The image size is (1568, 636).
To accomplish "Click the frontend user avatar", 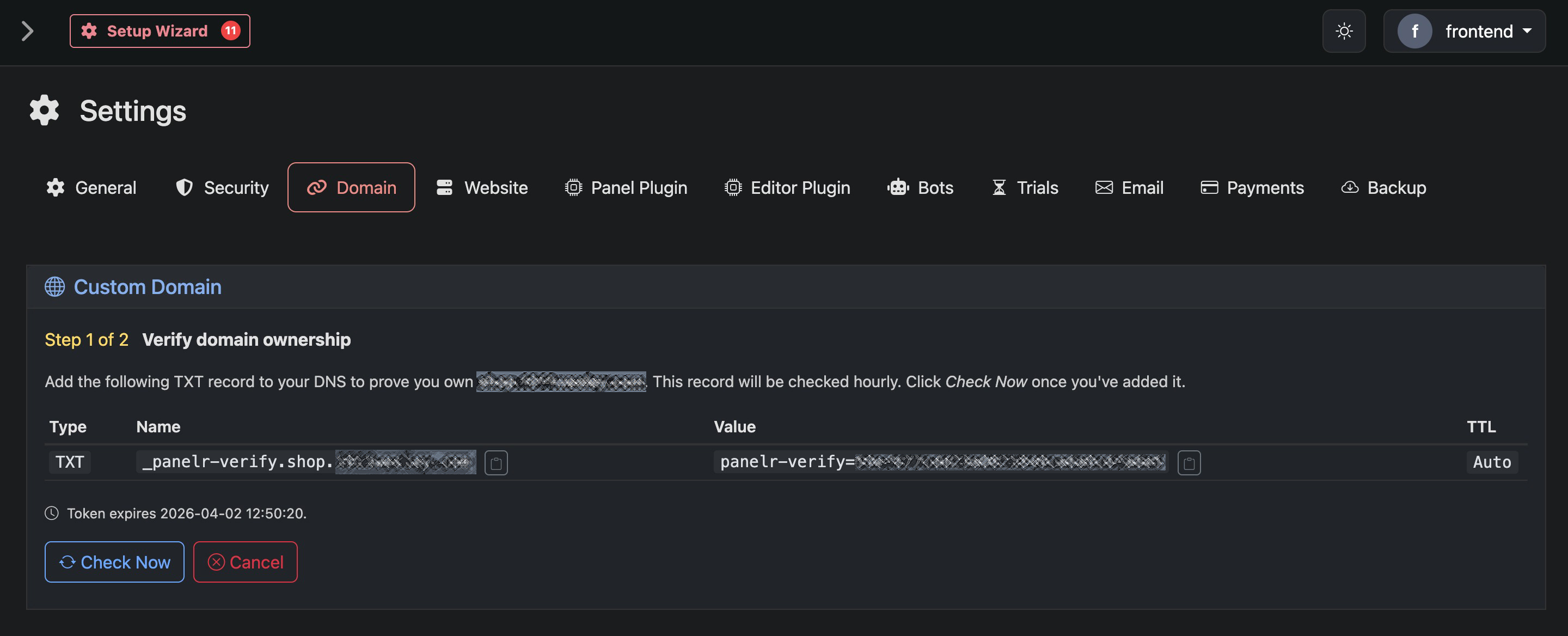I will tap(1414, 31).
